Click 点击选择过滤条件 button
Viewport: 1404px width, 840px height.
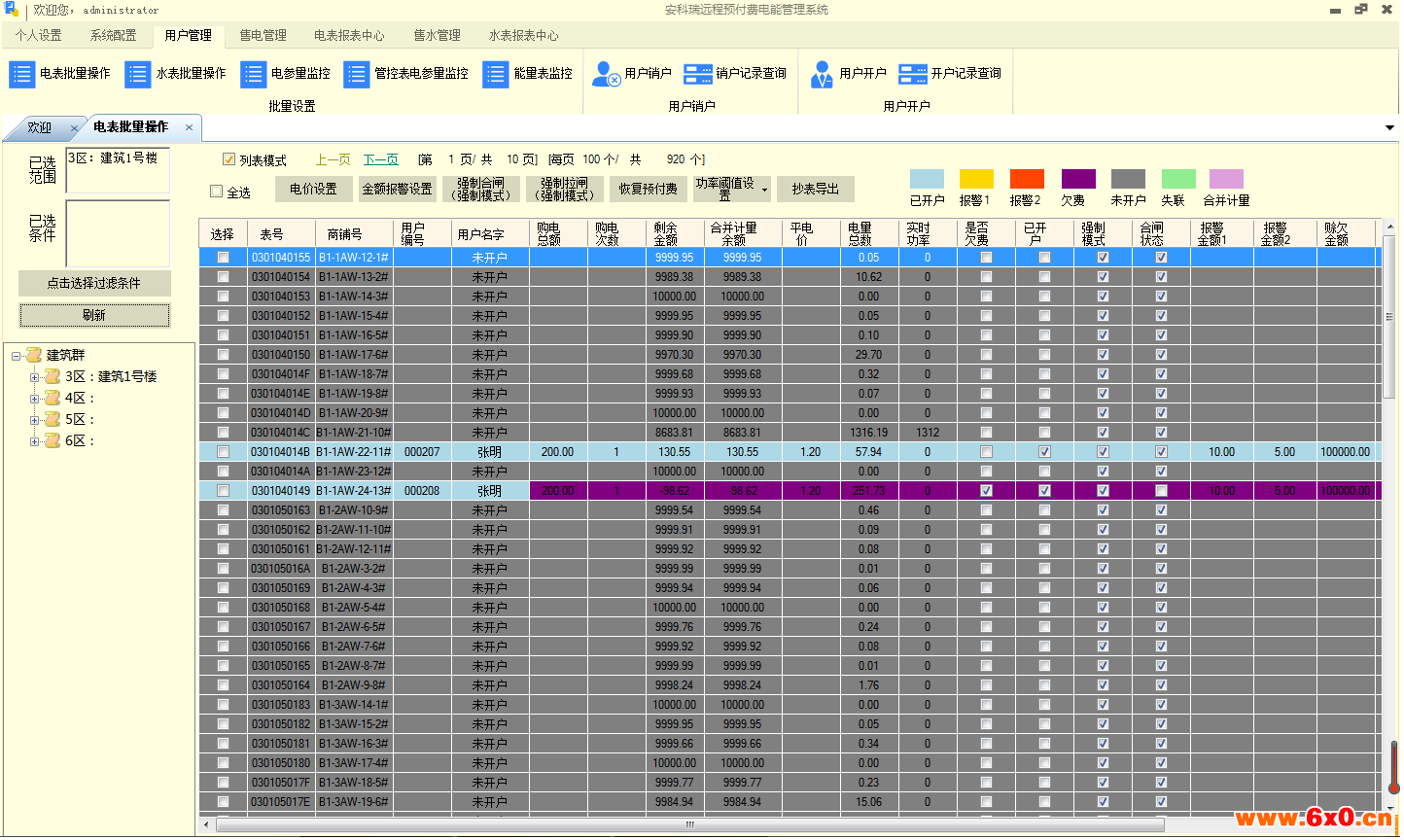click(94, 283)
